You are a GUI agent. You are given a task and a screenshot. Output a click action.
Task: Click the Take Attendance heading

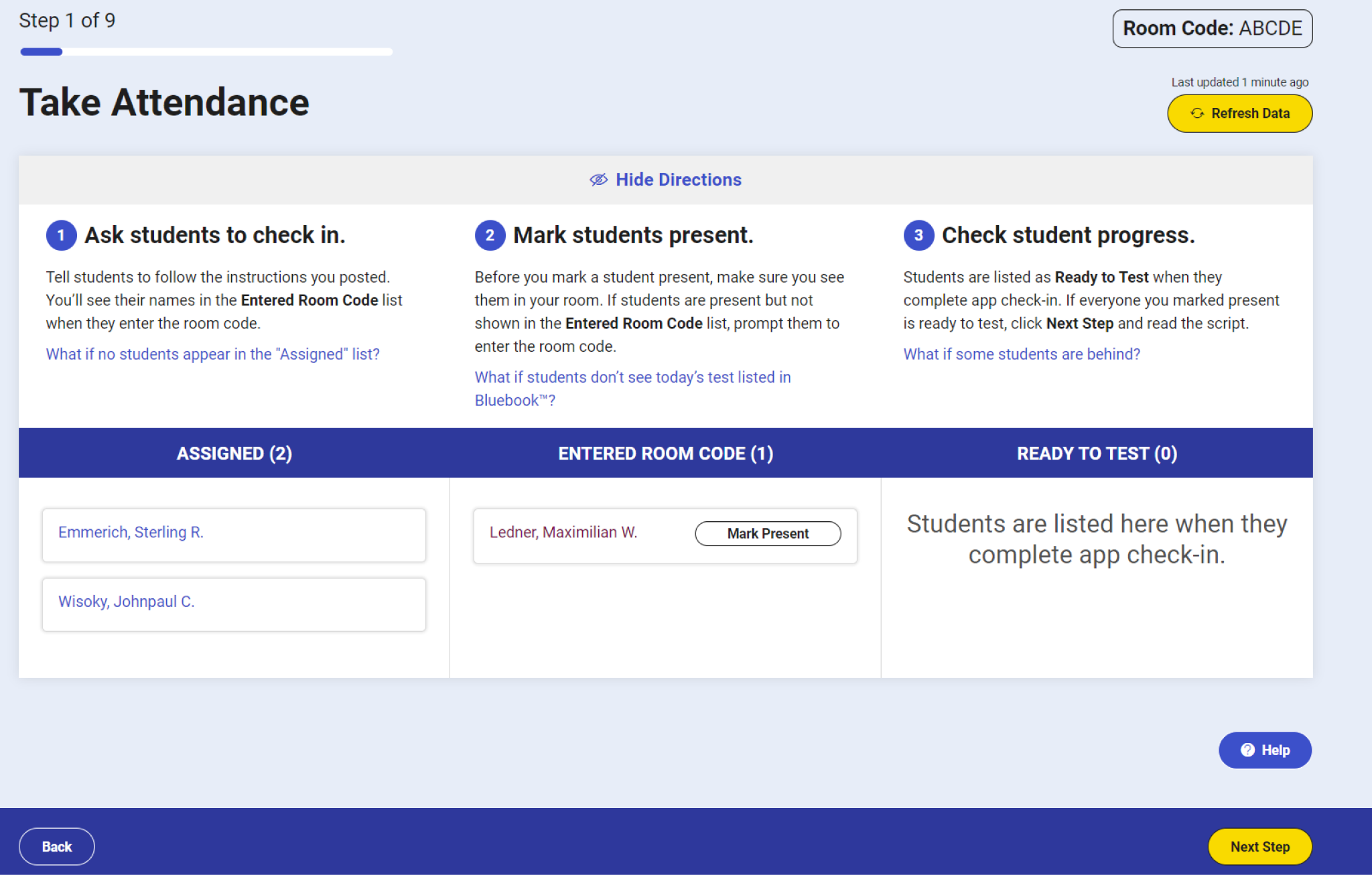pos(164,102)
